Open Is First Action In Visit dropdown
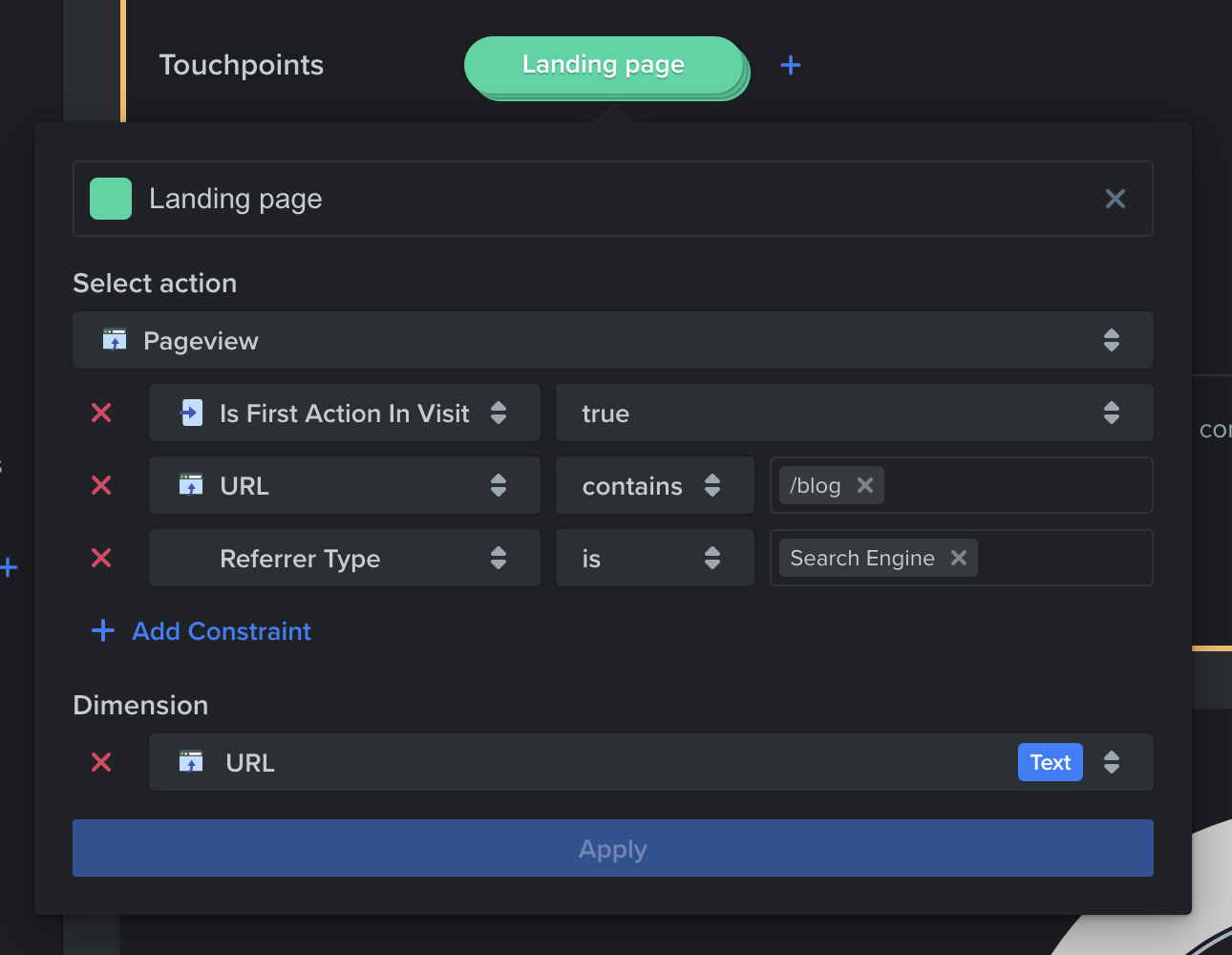 click(345, 413)
